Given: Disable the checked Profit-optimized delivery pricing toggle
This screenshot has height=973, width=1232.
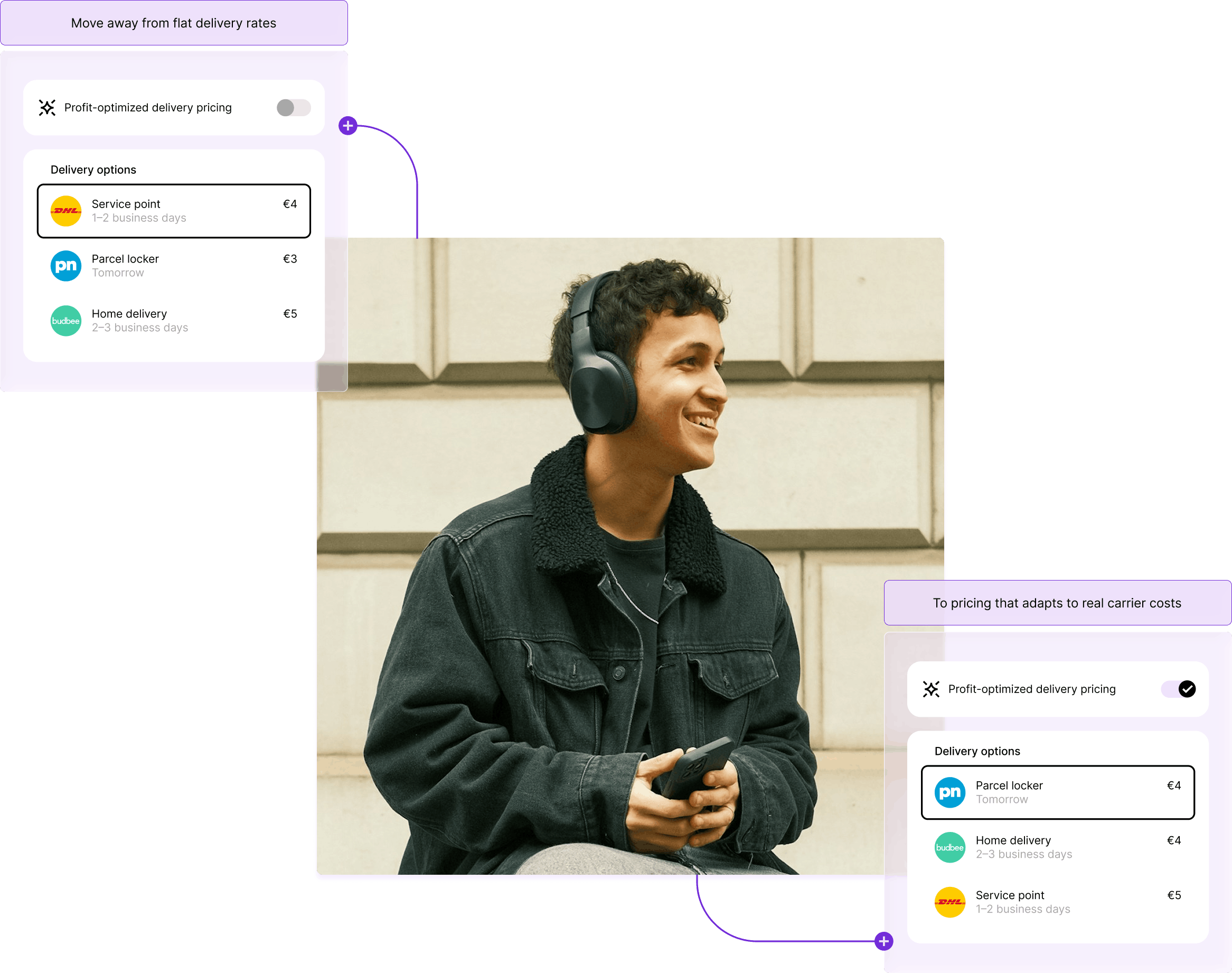Looking at the screenshot, I should 1178,689.
